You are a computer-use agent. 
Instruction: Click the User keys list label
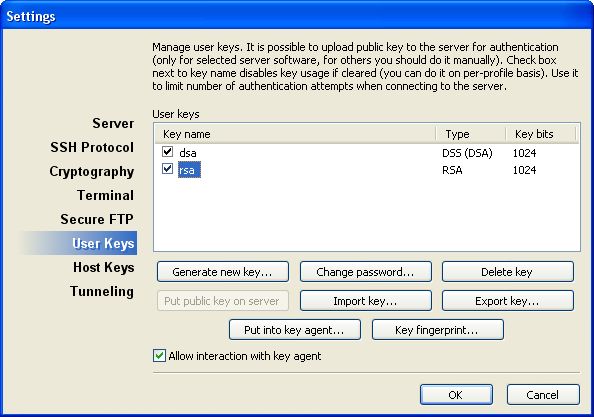(x=176, y=114)
